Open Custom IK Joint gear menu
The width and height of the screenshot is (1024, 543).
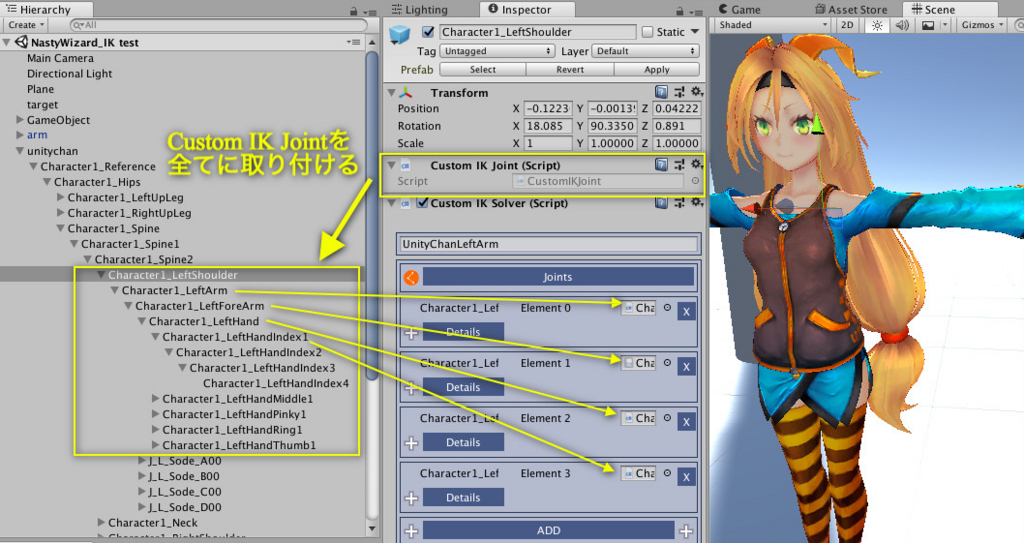[x=697, y=165]
